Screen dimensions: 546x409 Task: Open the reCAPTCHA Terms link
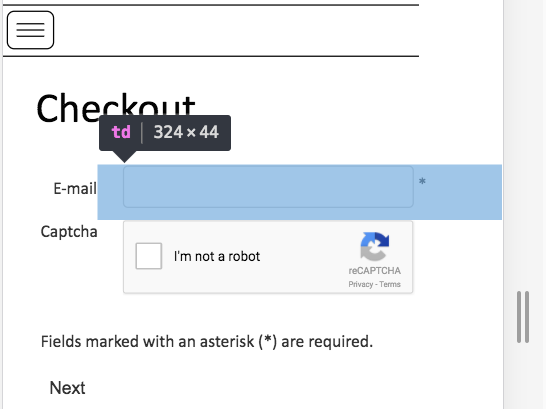pyautogui.click(x=390, y=284)
